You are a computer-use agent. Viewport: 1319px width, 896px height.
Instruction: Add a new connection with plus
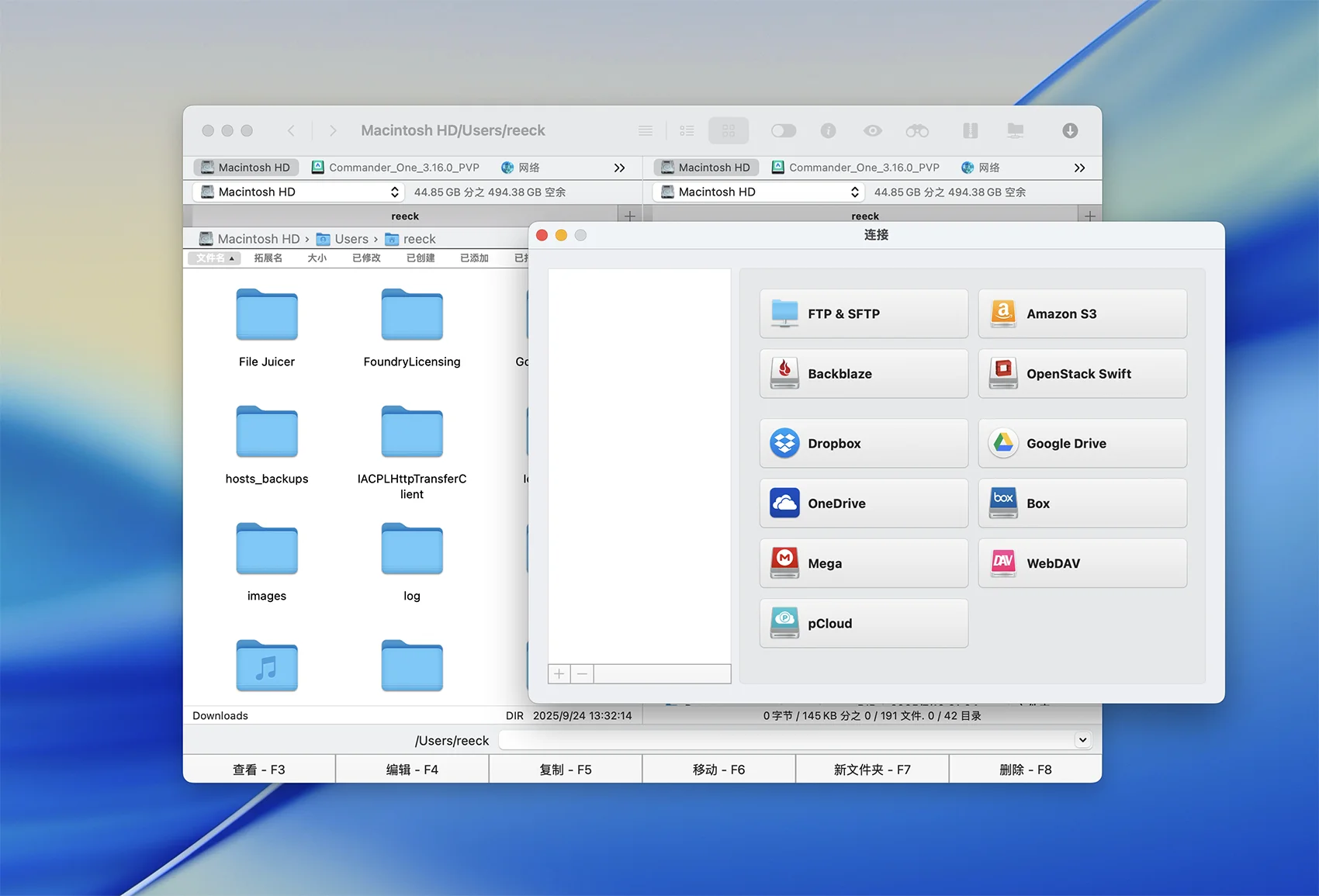[x=559, y=673]
